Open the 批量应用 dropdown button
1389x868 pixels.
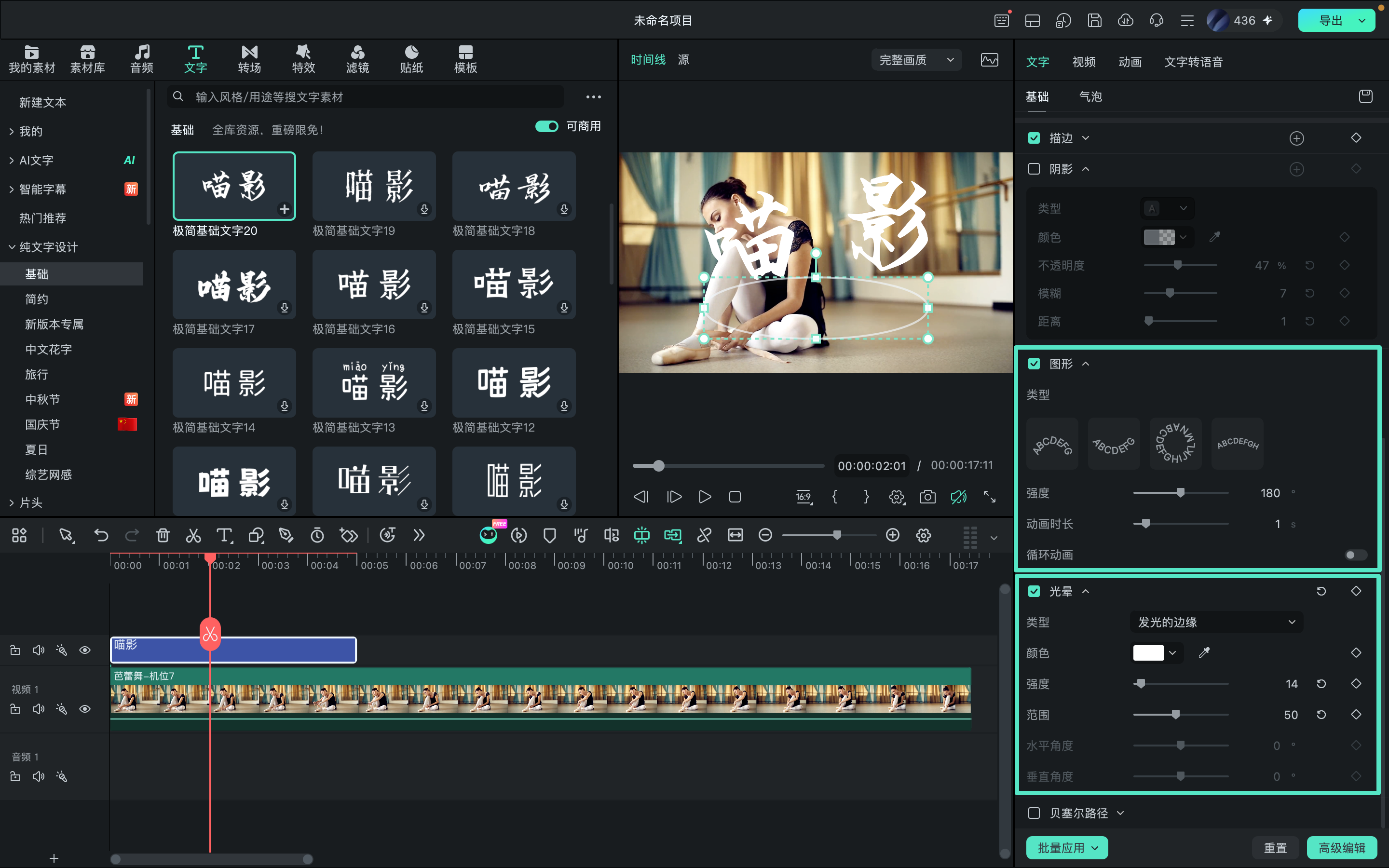coord(1067,847)
